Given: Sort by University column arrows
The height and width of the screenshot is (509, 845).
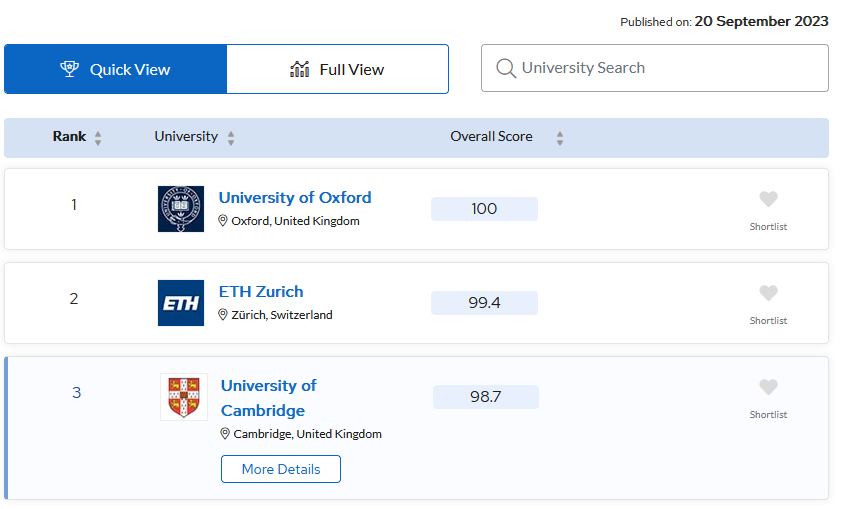Looking at the screenshot, I should [231, 138].
